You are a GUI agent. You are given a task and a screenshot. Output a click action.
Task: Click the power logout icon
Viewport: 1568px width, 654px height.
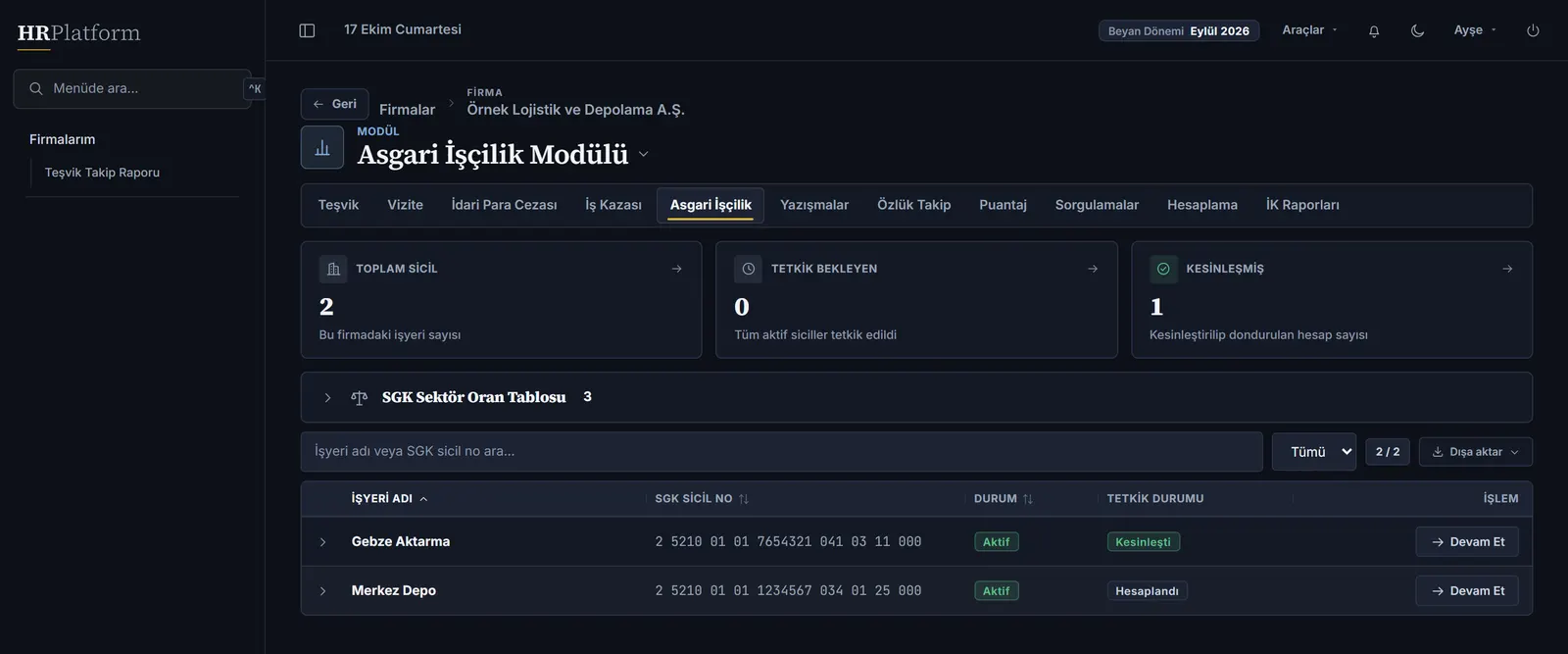click(1533, 30)
